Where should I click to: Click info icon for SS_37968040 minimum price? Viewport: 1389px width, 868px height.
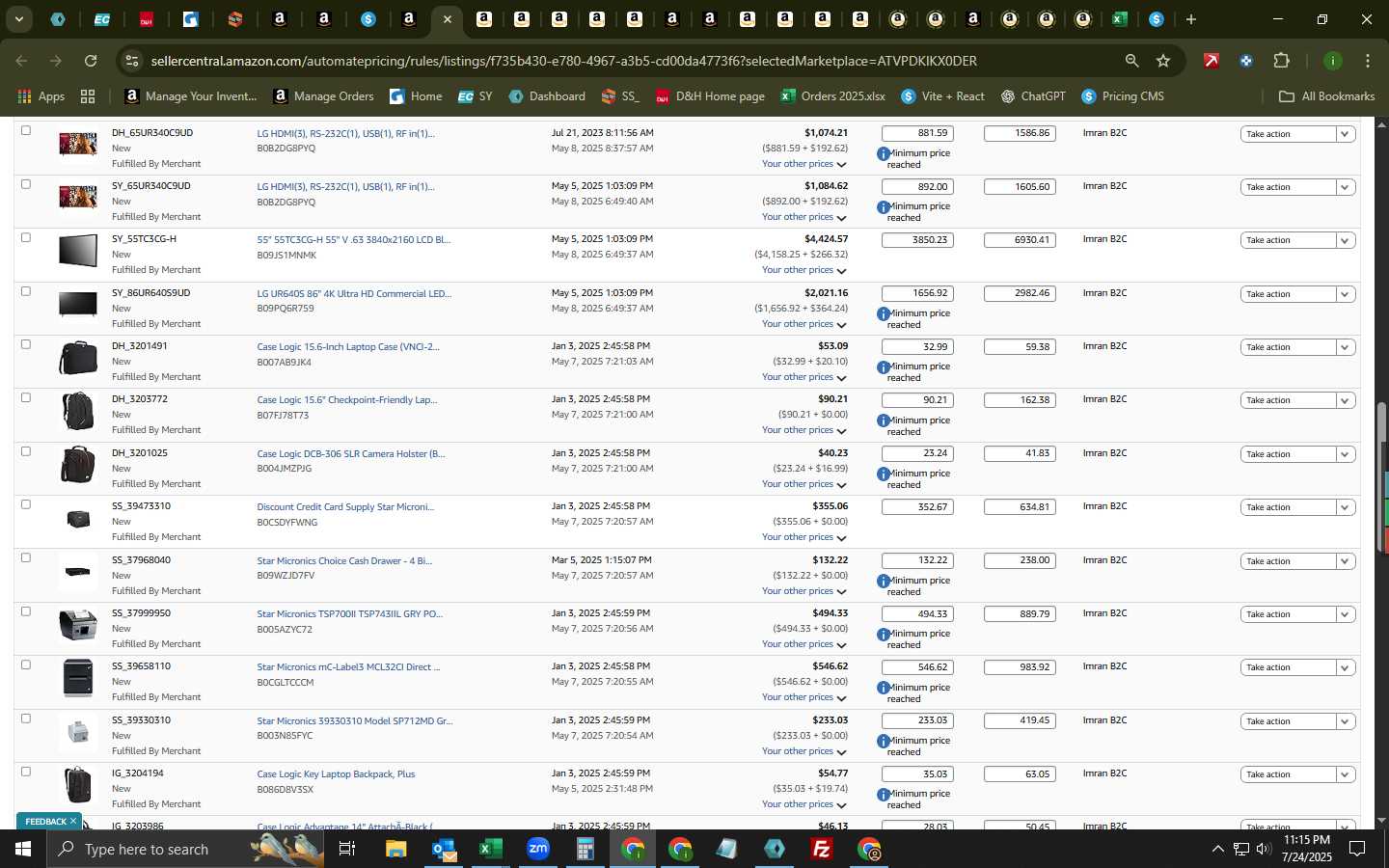[x=883, y=582]
